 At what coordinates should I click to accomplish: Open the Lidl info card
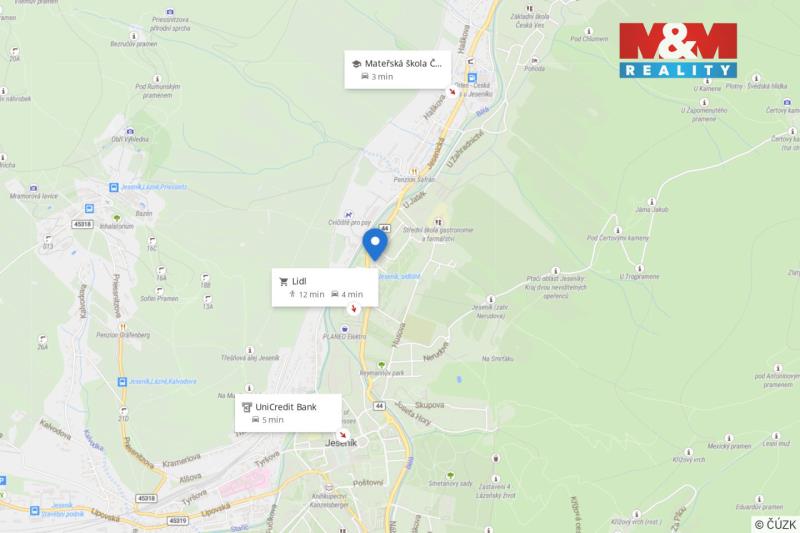pyautogui.click(x=325, y=287)
